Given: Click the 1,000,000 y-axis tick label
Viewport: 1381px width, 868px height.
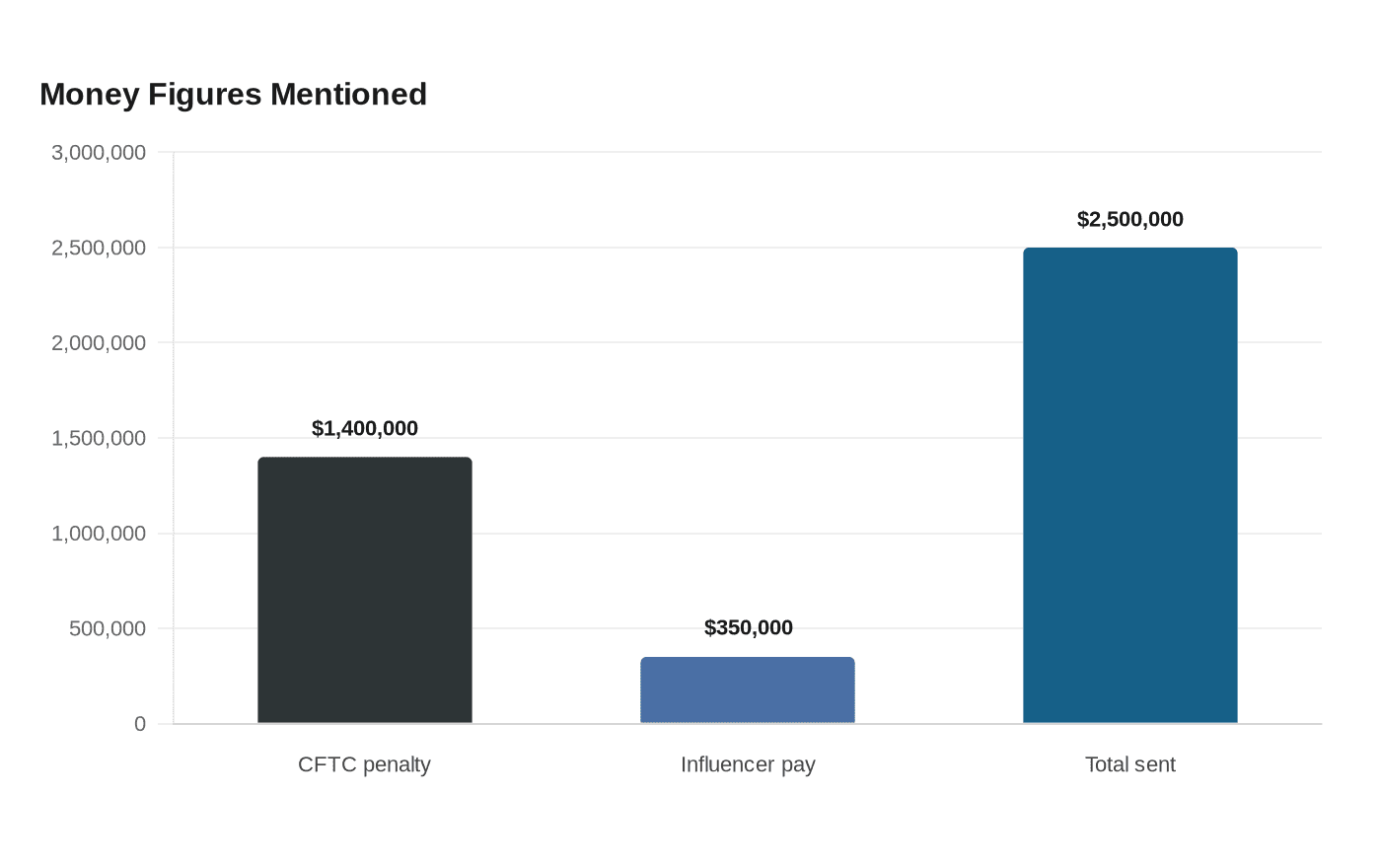Looking at the screenshot, I should click(x=99, y=533).
